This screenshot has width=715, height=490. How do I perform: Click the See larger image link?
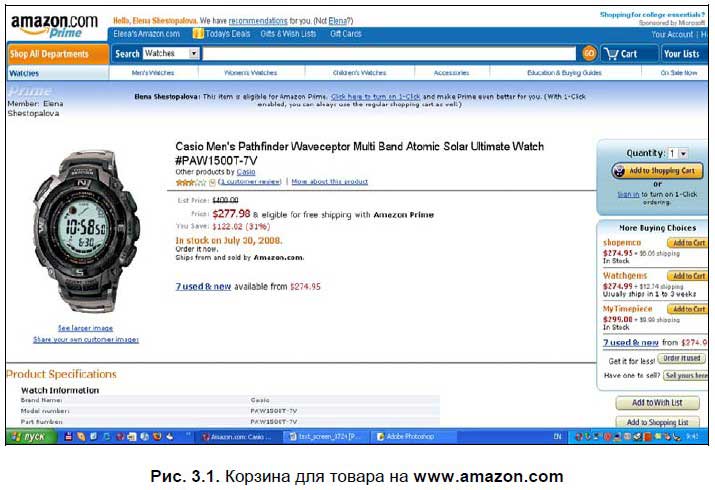point(85,328)
